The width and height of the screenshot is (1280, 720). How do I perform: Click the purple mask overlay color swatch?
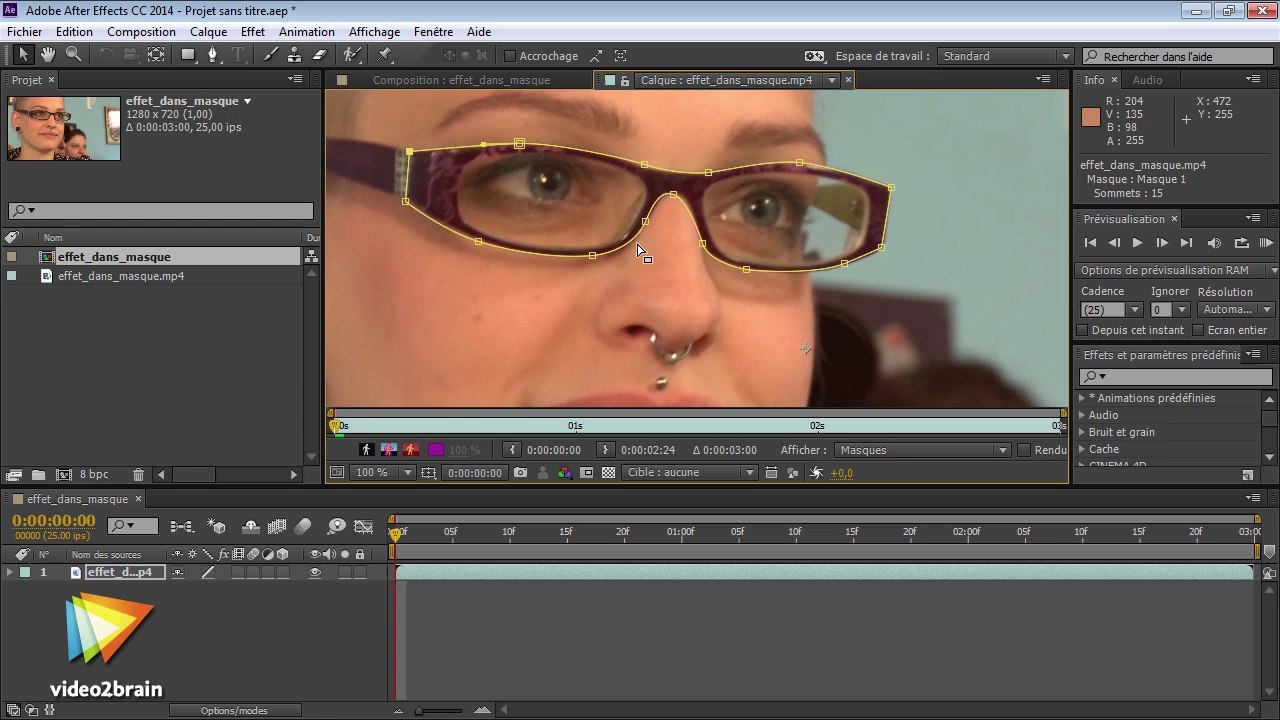tap(435, 450)
